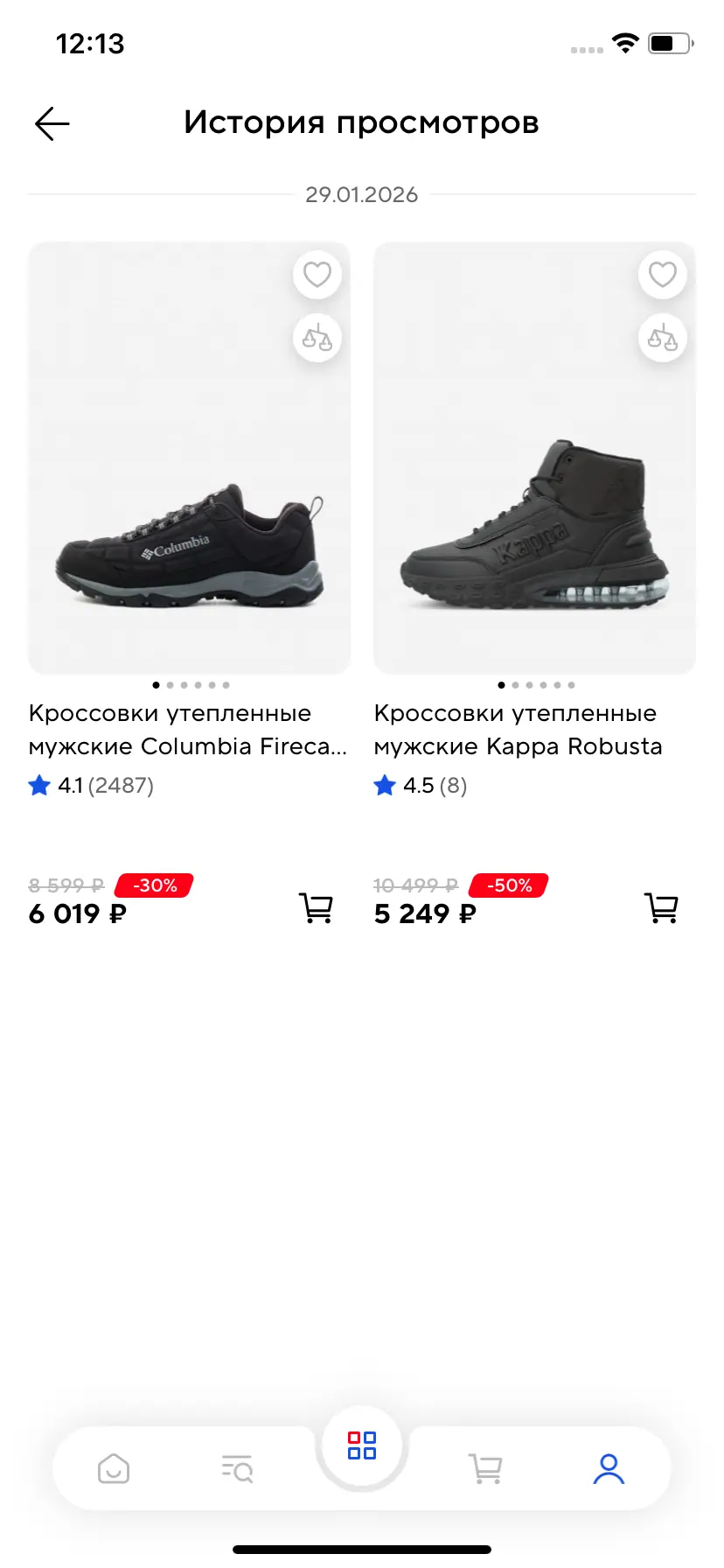Select second image dot for Columbia sneakers
This screenshot has height=1568, width=724.
point(170,685)
